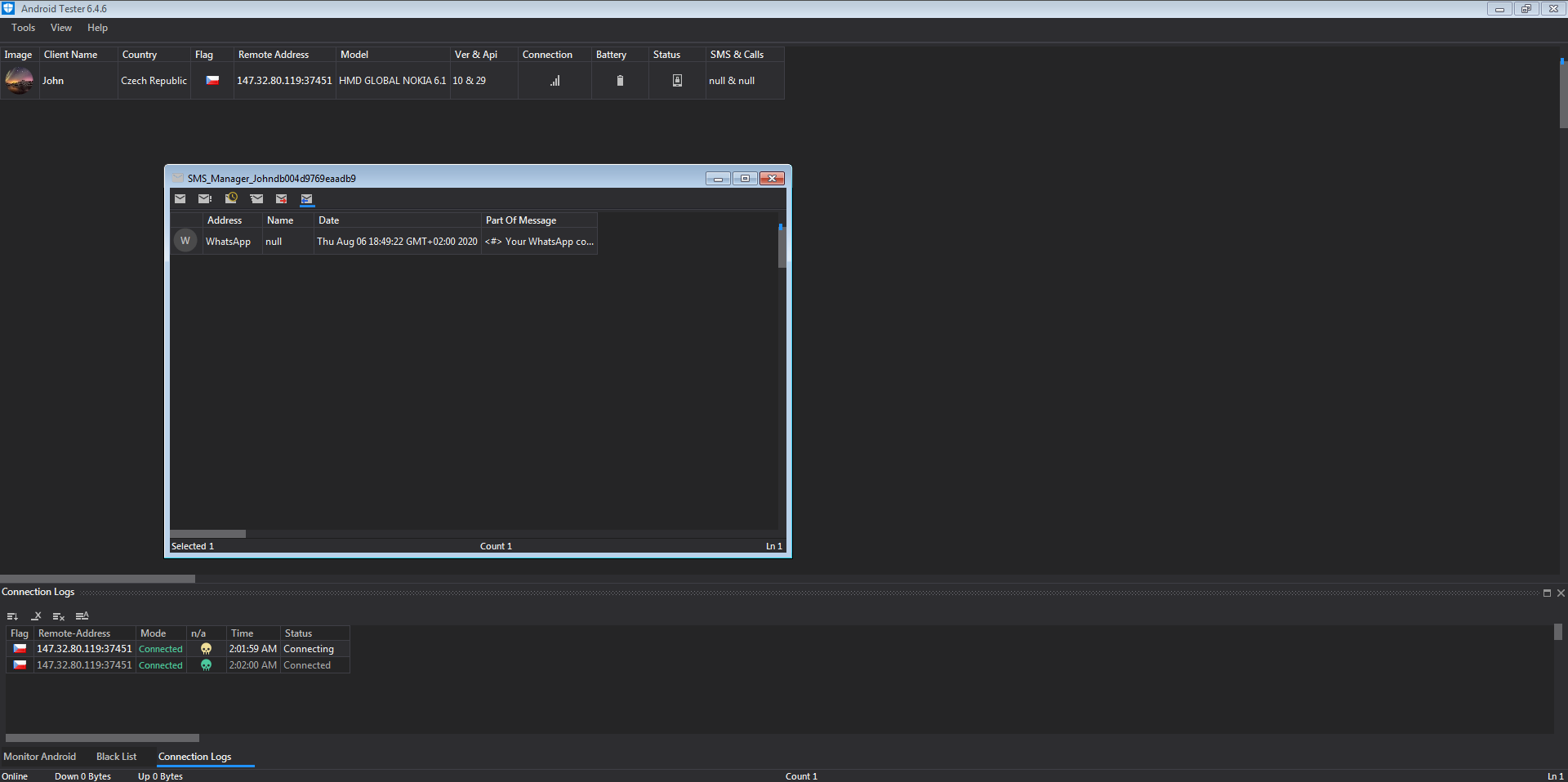Click the sort-down icon in Connection Logs toolbar
The height and width of the screenshot is (782, 1568).
click(12, 616)
